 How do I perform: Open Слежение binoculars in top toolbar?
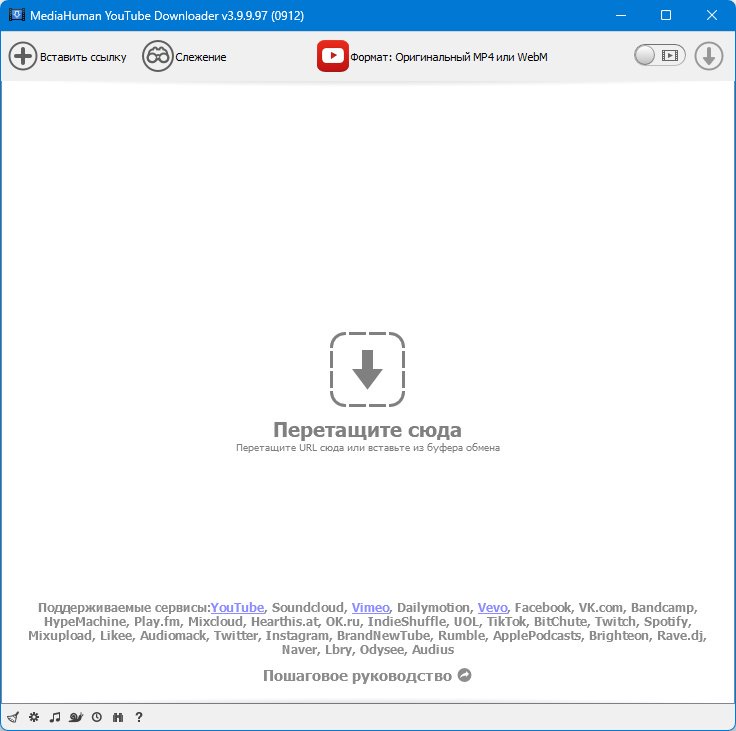click(x=158, y=56)
